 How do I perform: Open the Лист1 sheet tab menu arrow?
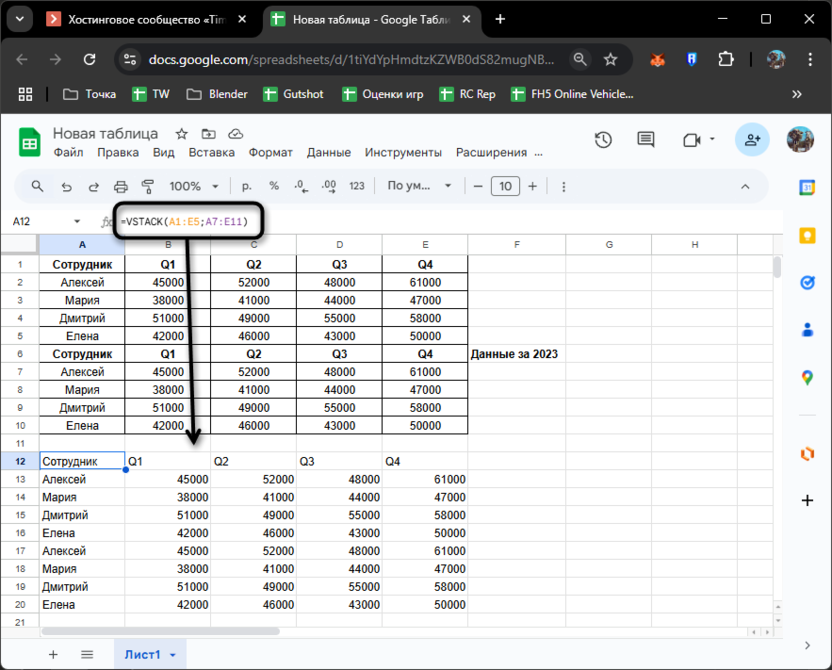(173, 655)
